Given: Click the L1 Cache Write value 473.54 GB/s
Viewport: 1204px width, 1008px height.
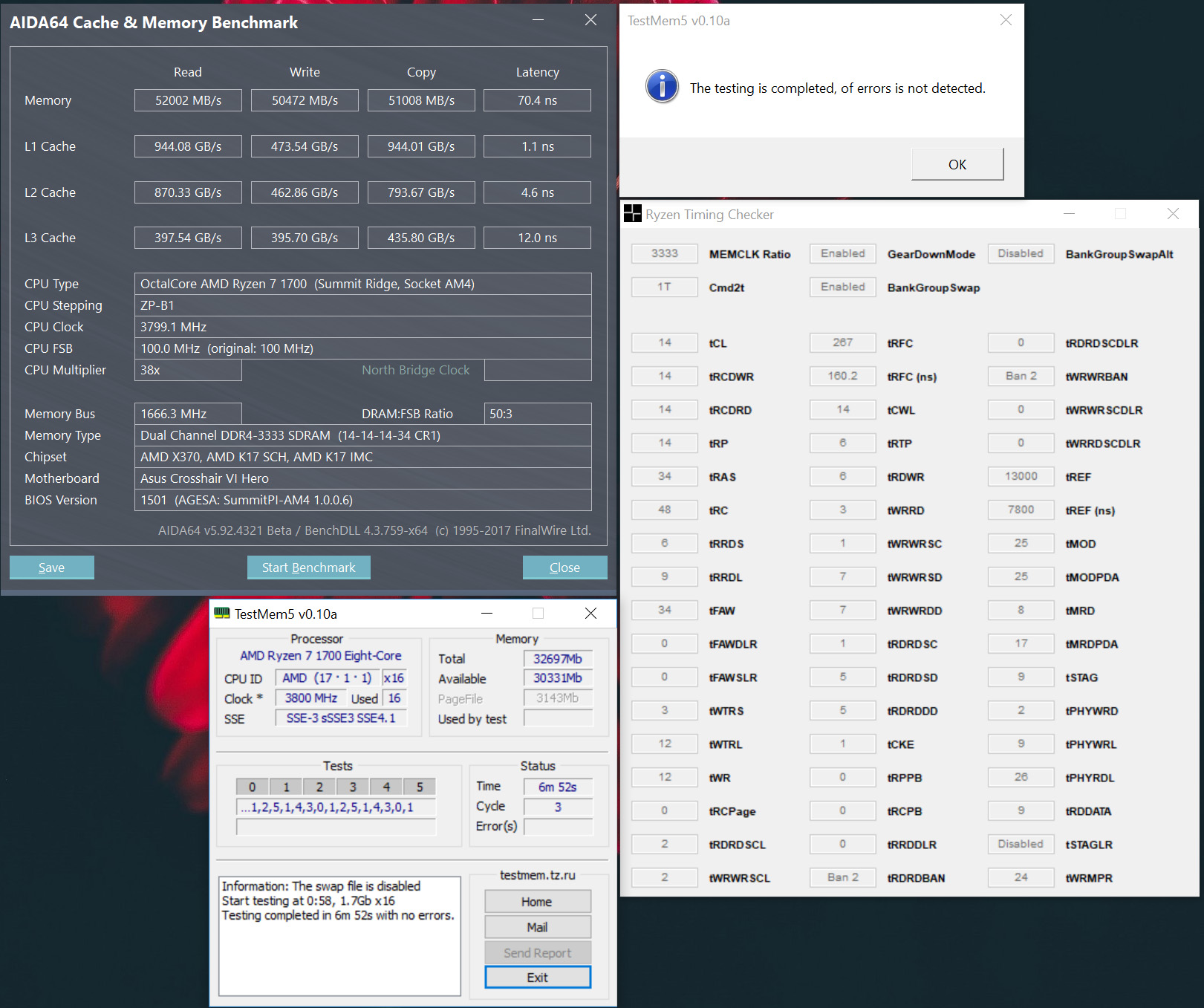Looking at the screenshot, I should 305,146.
